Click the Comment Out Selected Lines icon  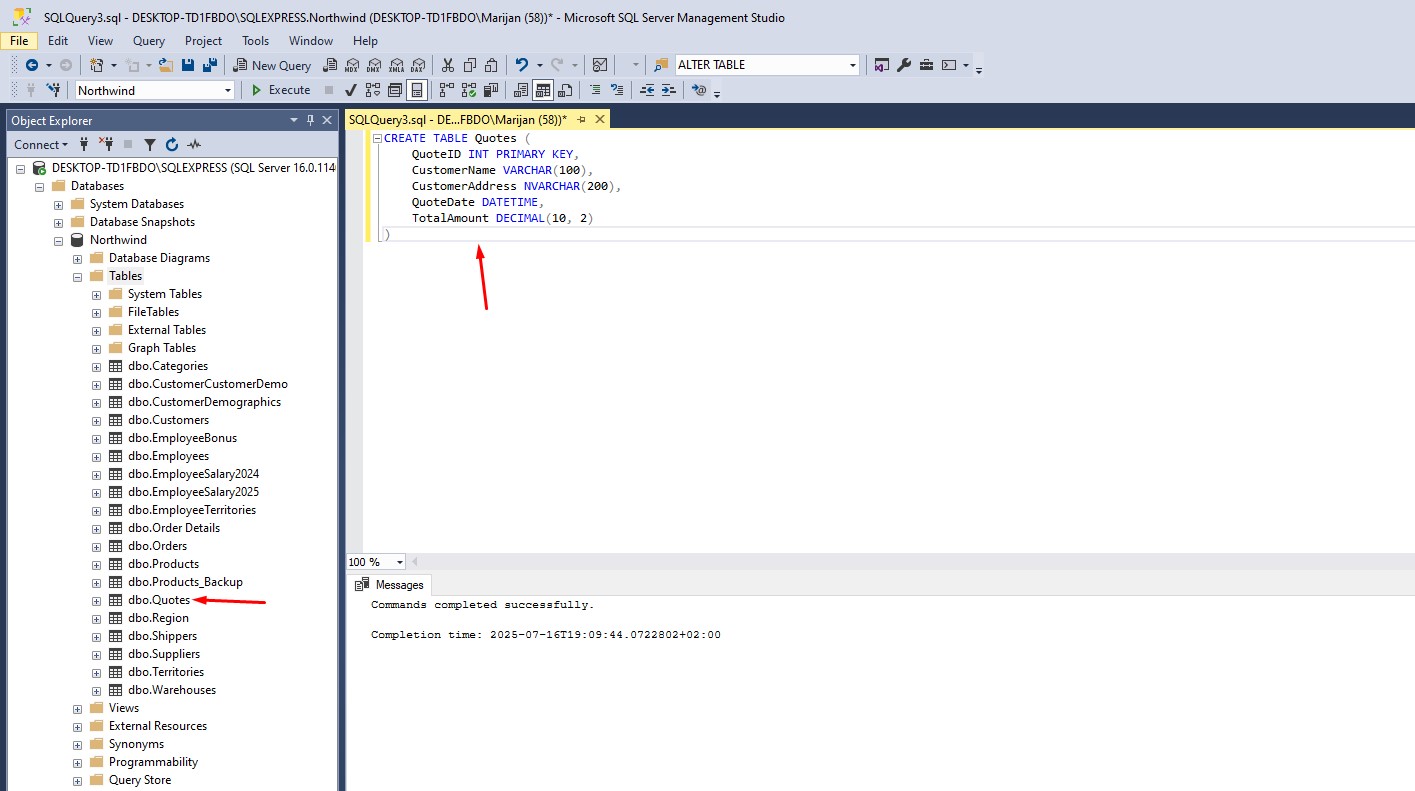pos(595,90)
